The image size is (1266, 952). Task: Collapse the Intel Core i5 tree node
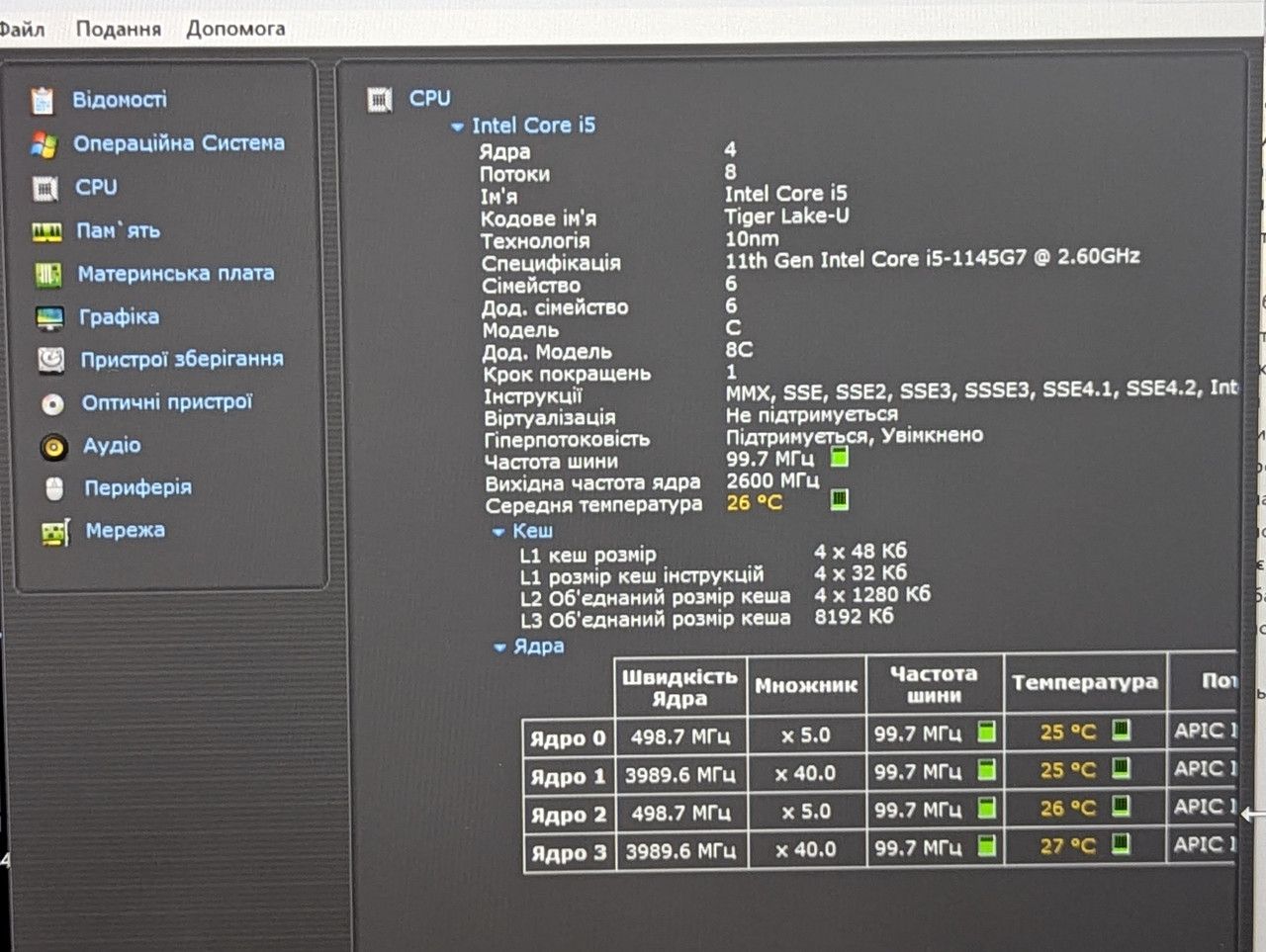(457, 127)
